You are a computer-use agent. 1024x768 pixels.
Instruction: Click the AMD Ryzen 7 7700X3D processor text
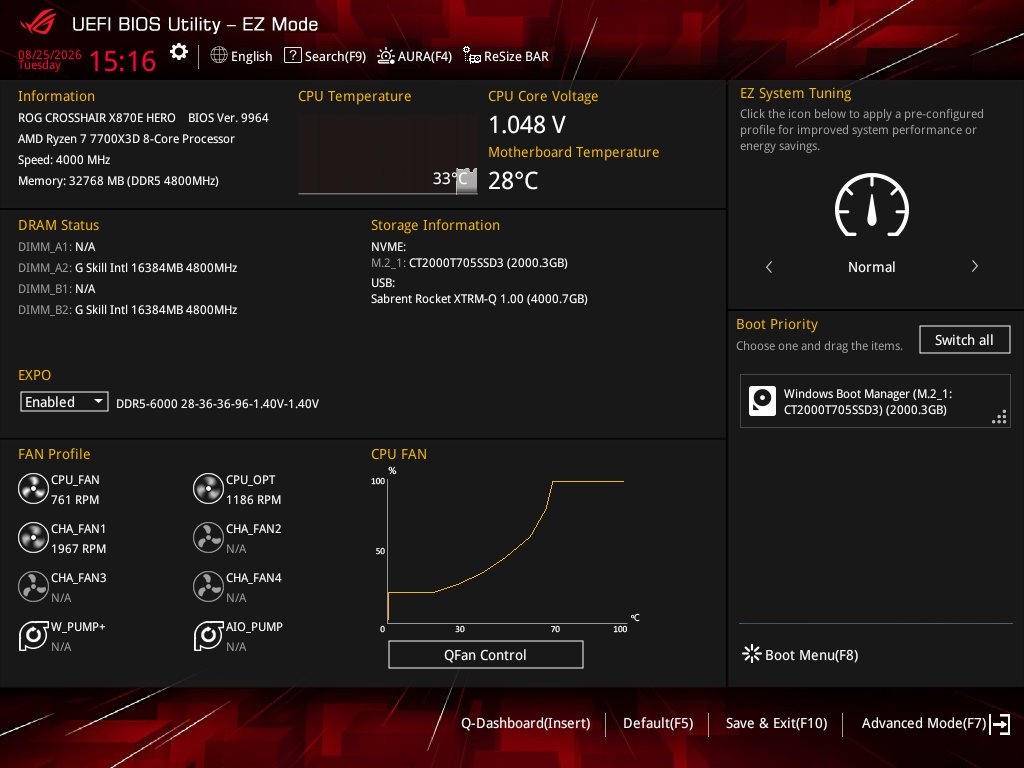(126, 138)
